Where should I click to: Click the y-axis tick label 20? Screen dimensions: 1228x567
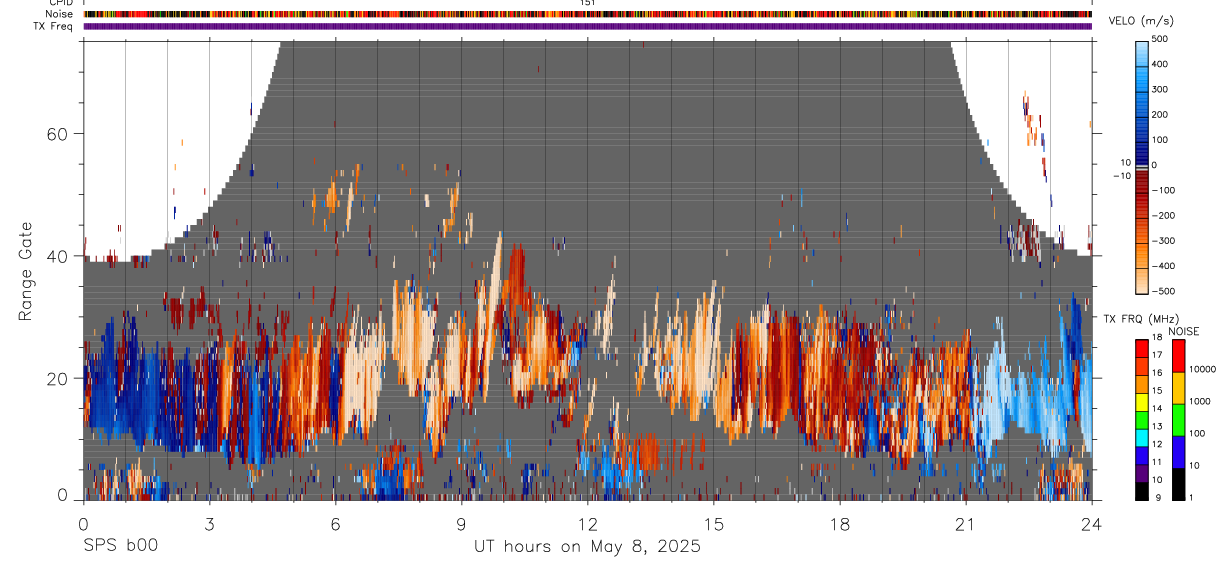click(x=56, y=378)
